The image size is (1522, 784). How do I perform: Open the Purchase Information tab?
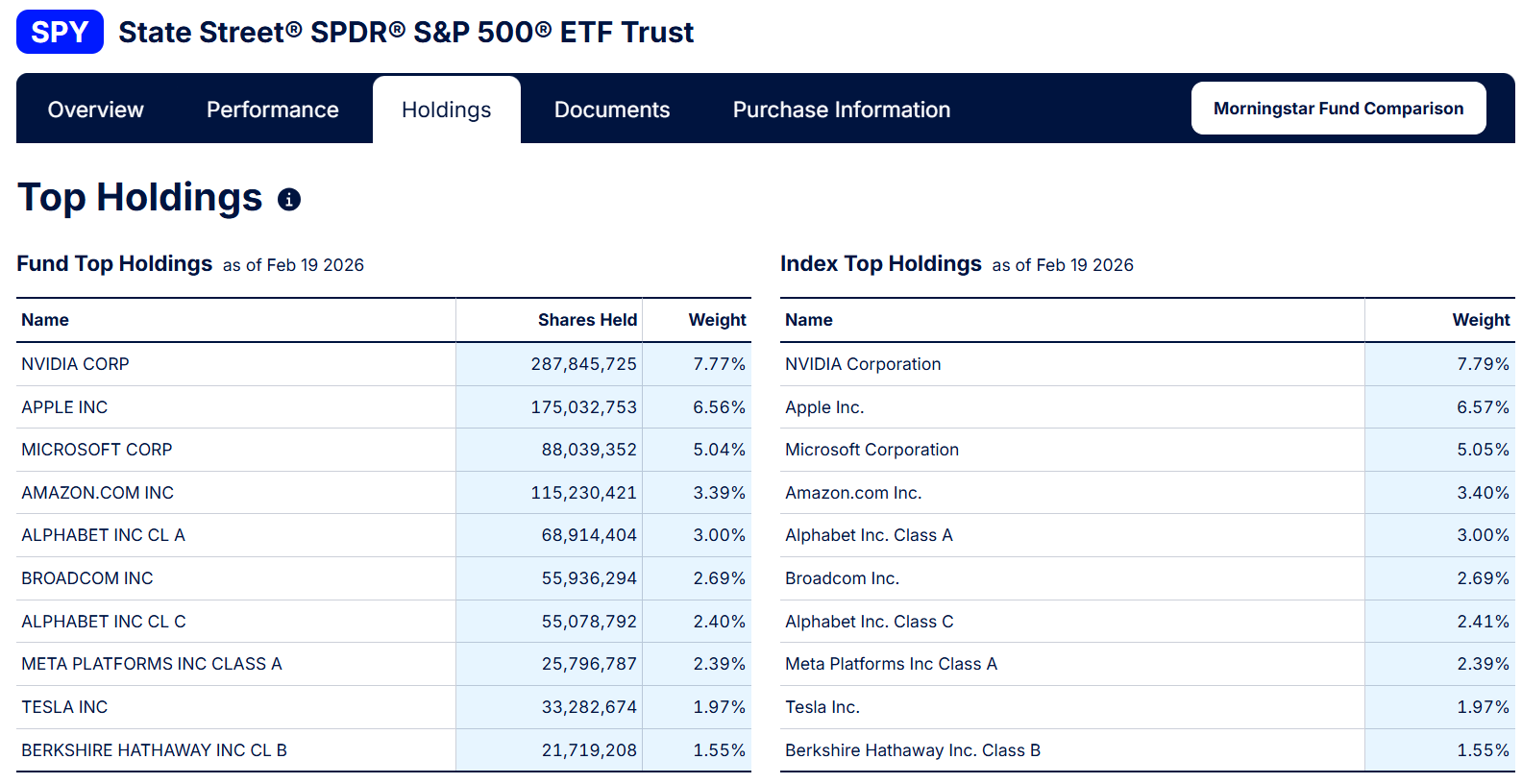click(841, 110)
